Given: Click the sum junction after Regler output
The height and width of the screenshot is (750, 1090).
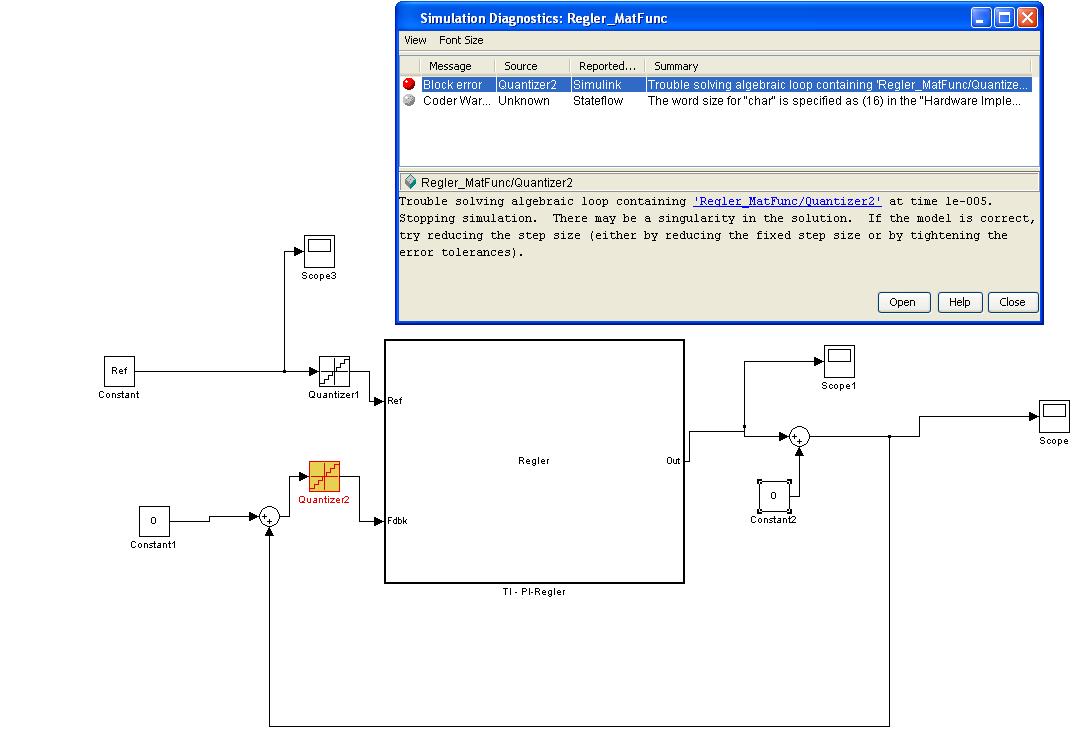Looking at the screenshot, I should tap(798, 436).
